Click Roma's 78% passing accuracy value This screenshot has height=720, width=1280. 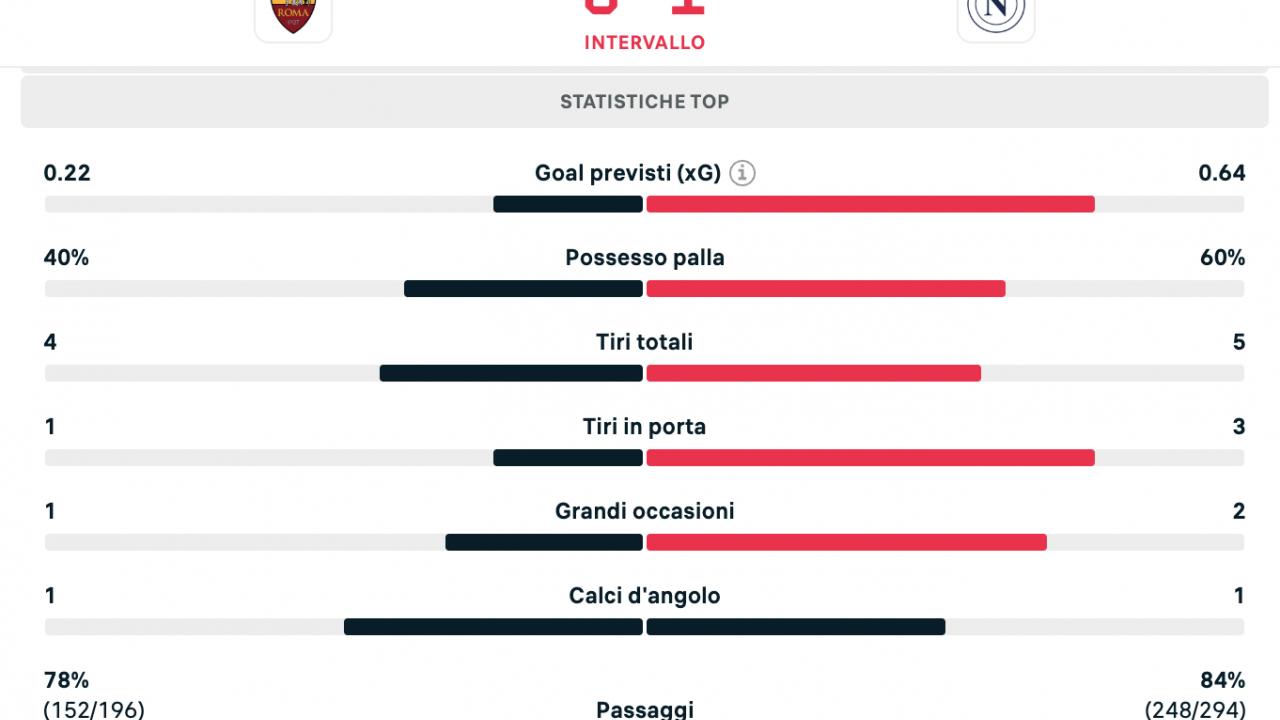66,680
